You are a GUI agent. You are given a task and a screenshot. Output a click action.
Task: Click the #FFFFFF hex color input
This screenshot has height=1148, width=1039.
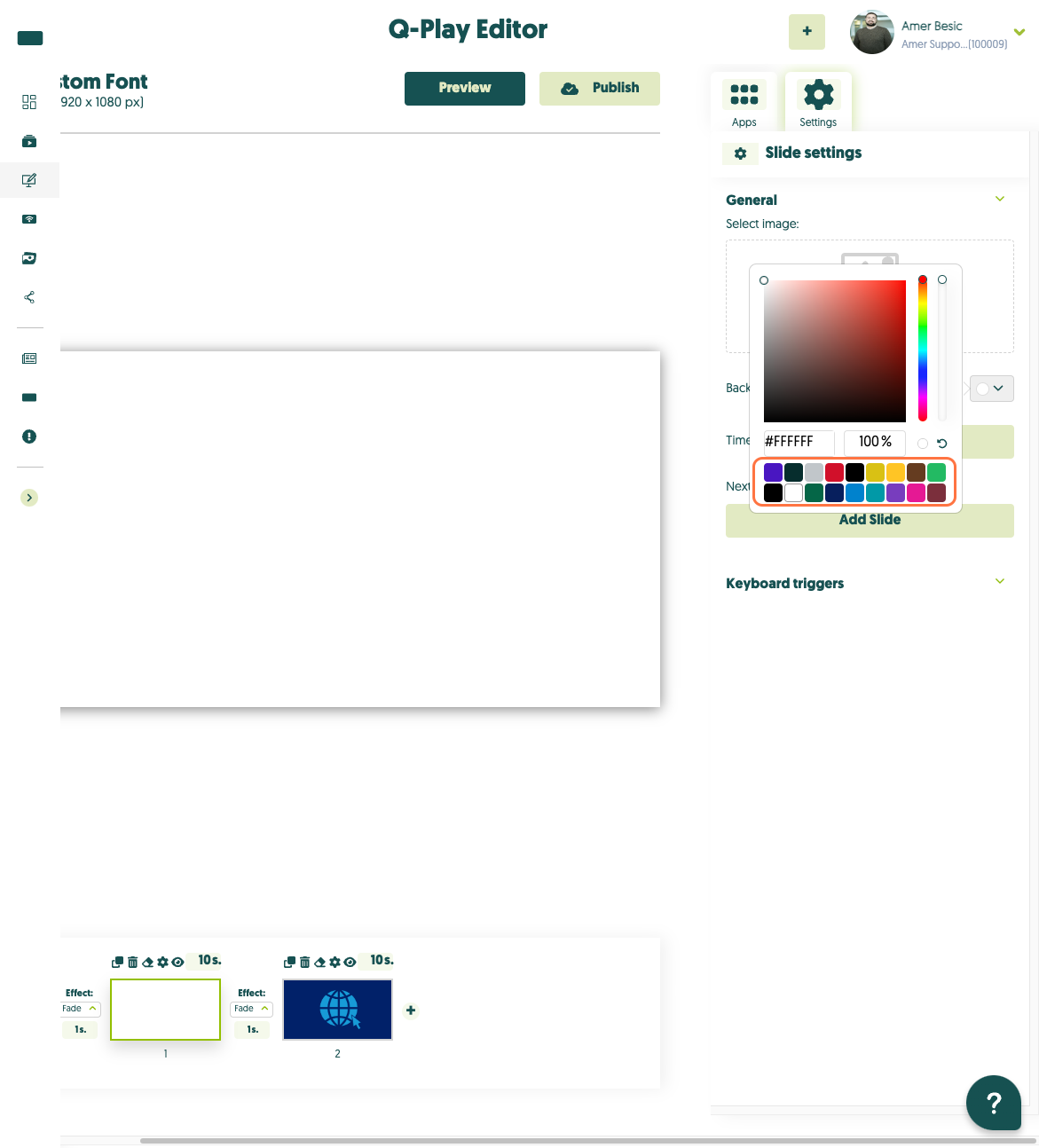(799, 442)
